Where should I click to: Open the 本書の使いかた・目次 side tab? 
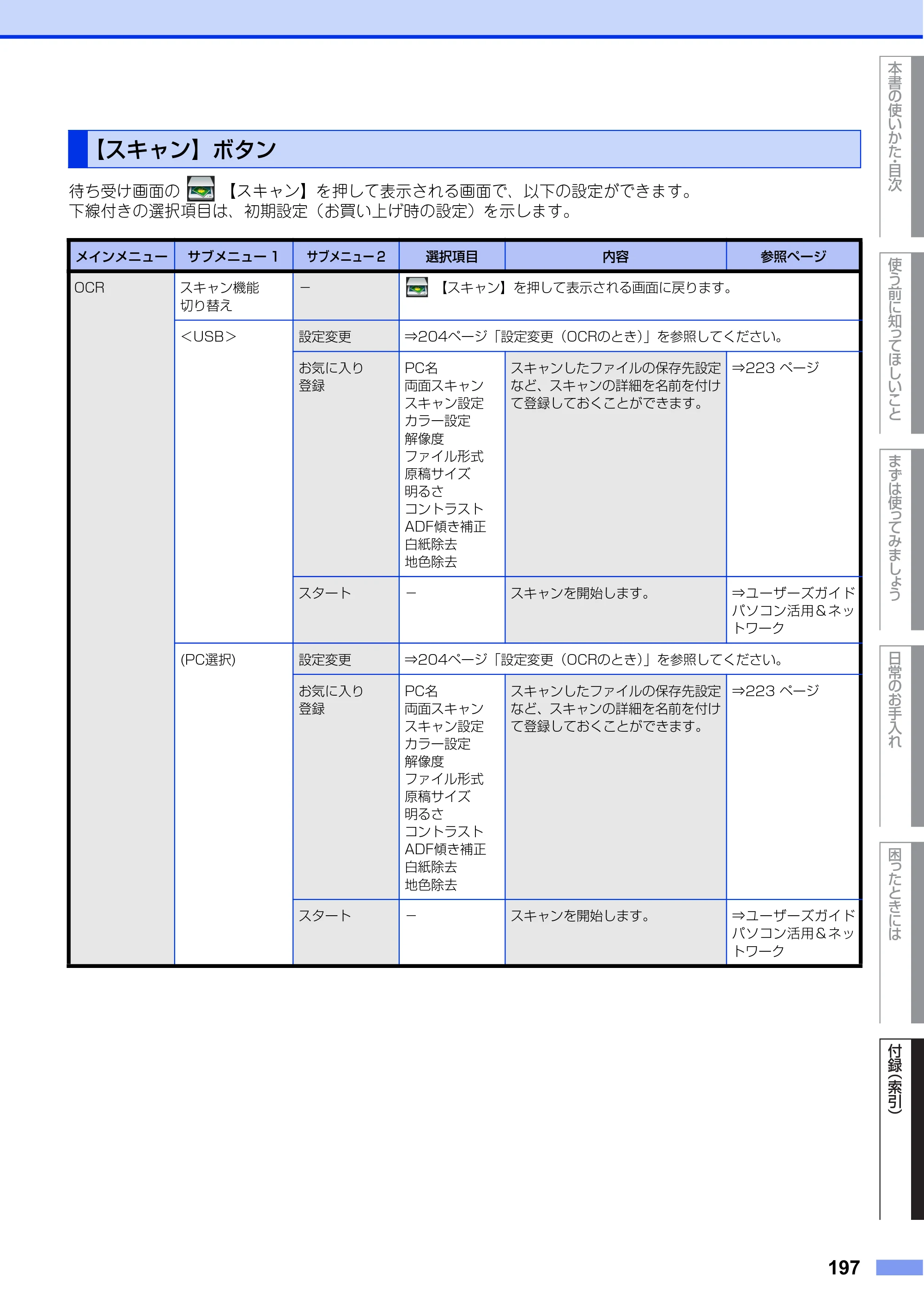click(x=901, y=147)
